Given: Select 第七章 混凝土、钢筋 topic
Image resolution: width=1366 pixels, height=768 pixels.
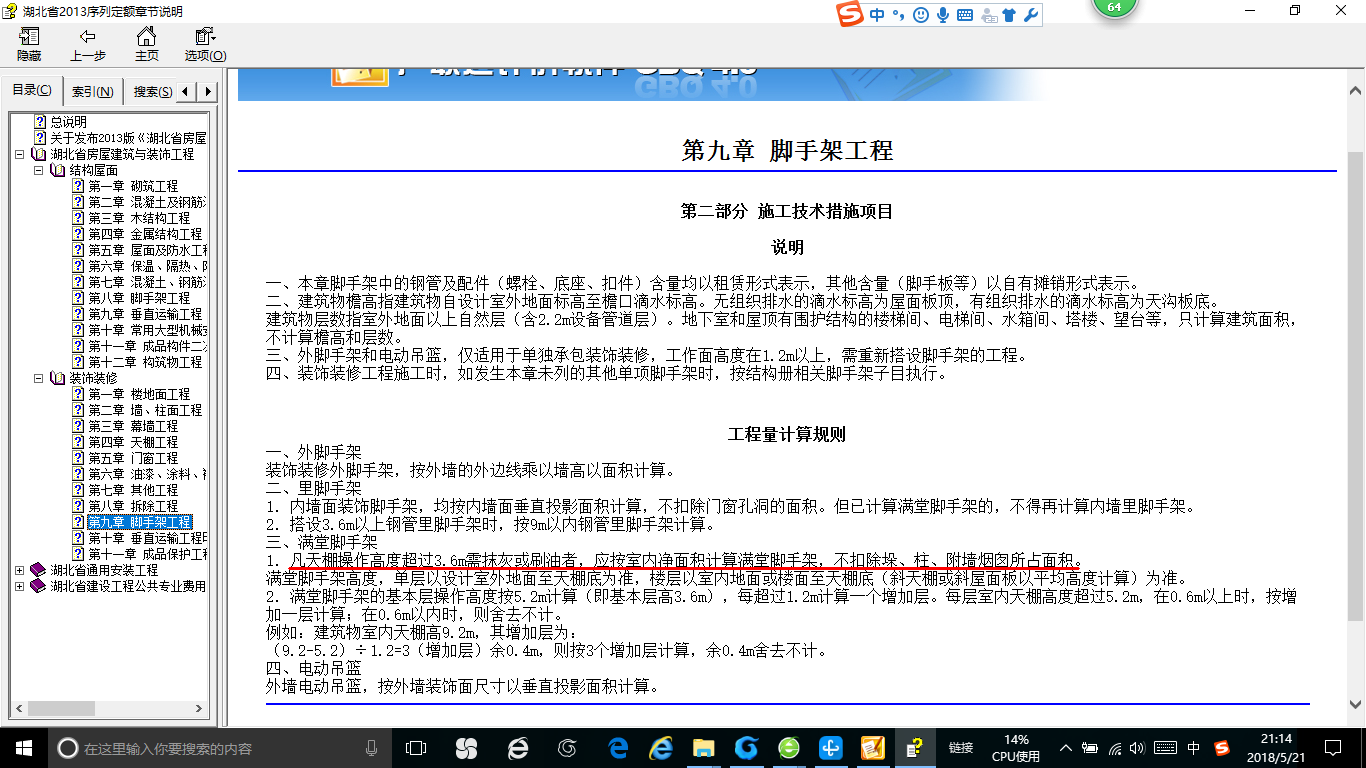Looking at the screenshot, I should coord(147,282).
